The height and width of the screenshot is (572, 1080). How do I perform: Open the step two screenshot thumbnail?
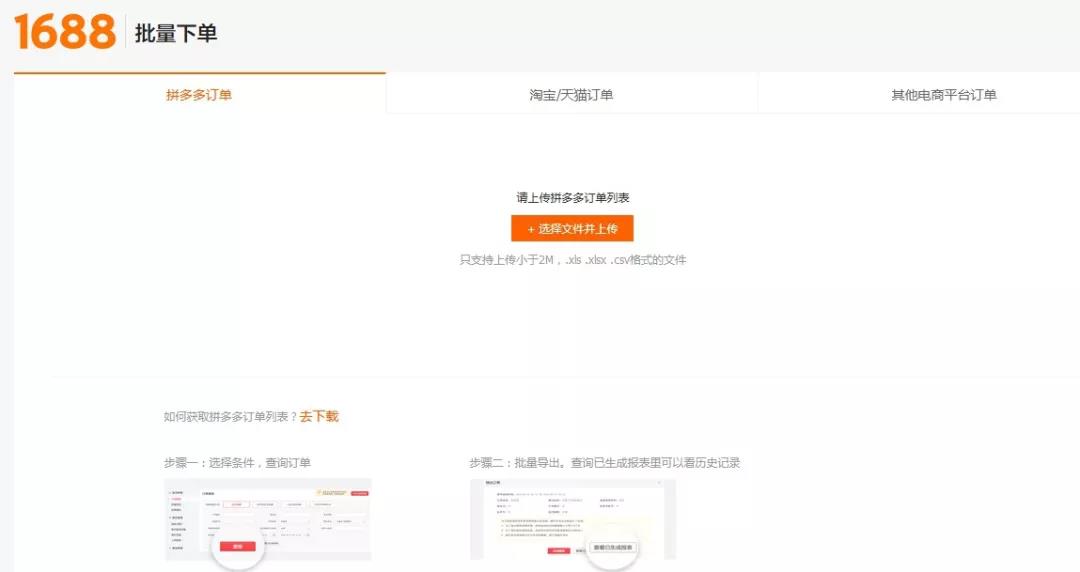pos(572,519)
